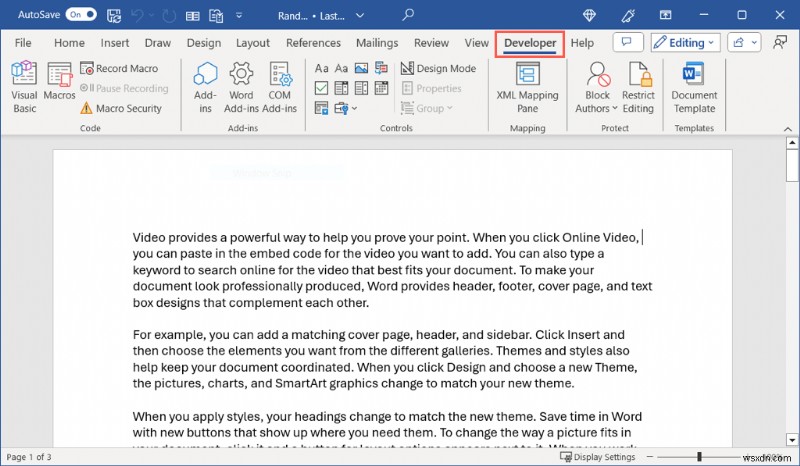Switch to the References tab
The height and width of the screenshot is (466, 800).
point(313,43)
